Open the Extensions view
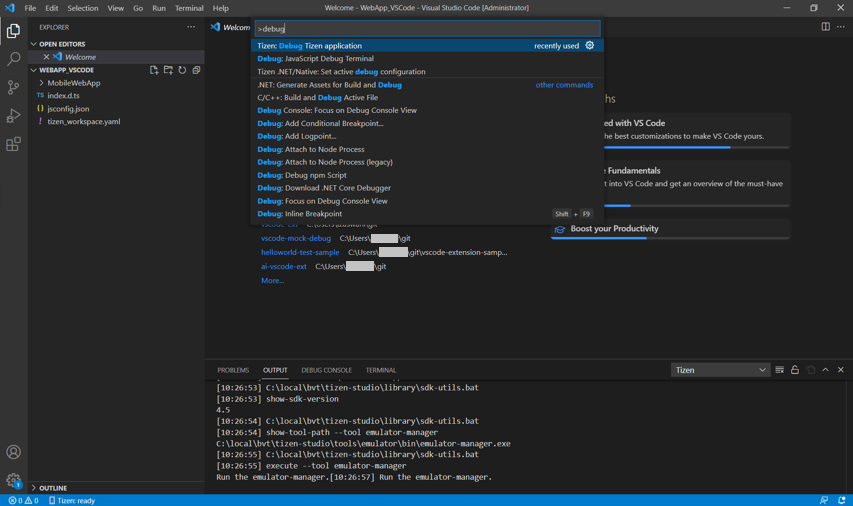Viewport: 853px width, 506px height. 13,145
